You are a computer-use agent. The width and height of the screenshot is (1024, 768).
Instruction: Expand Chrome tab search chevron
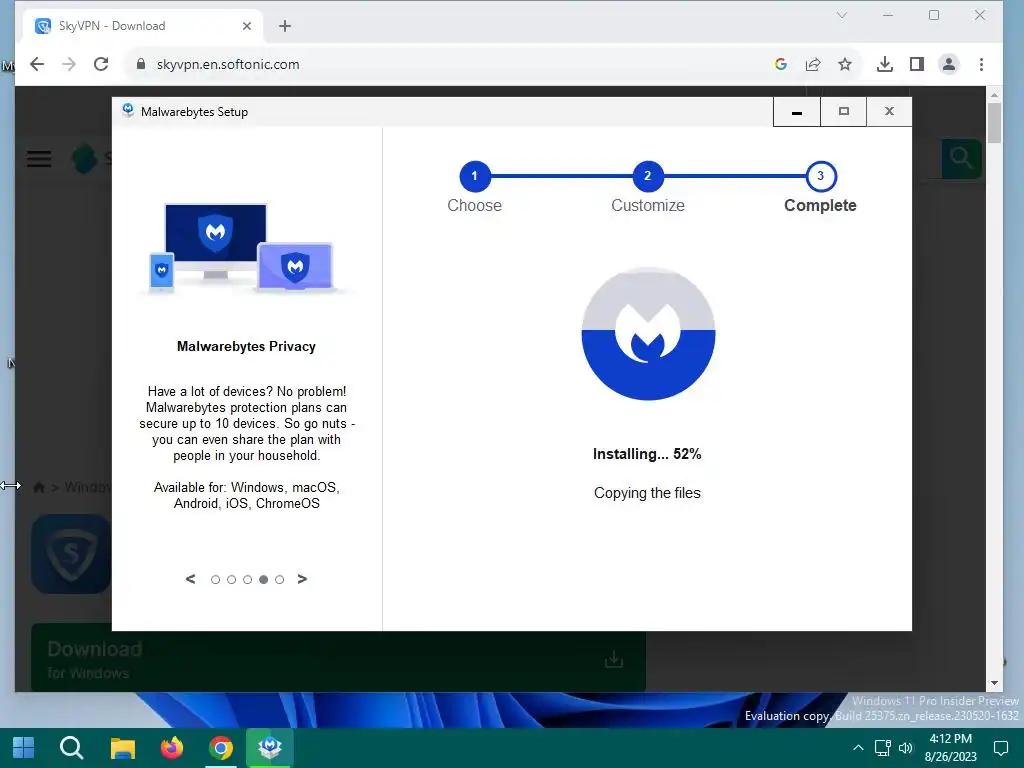pyautogui.click(x=842, y=15)
